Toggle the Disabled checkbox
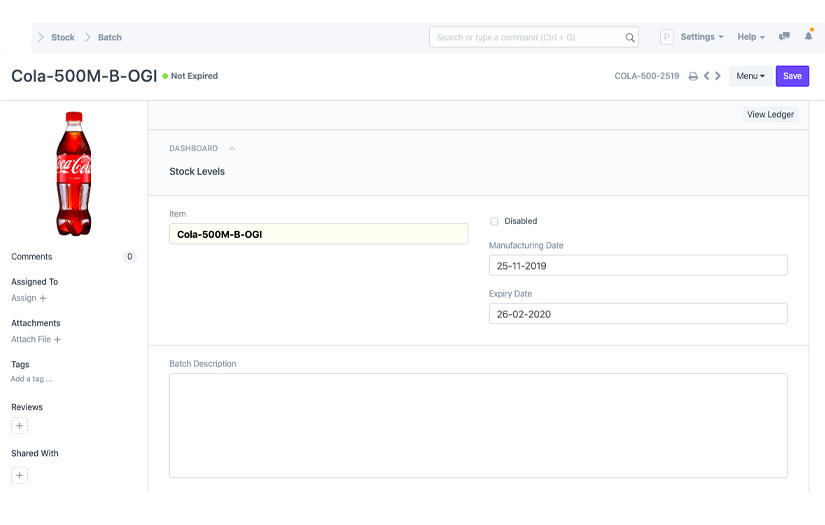Screen dimensions: 825x525 pyautogui.click(x=494, y=221)
